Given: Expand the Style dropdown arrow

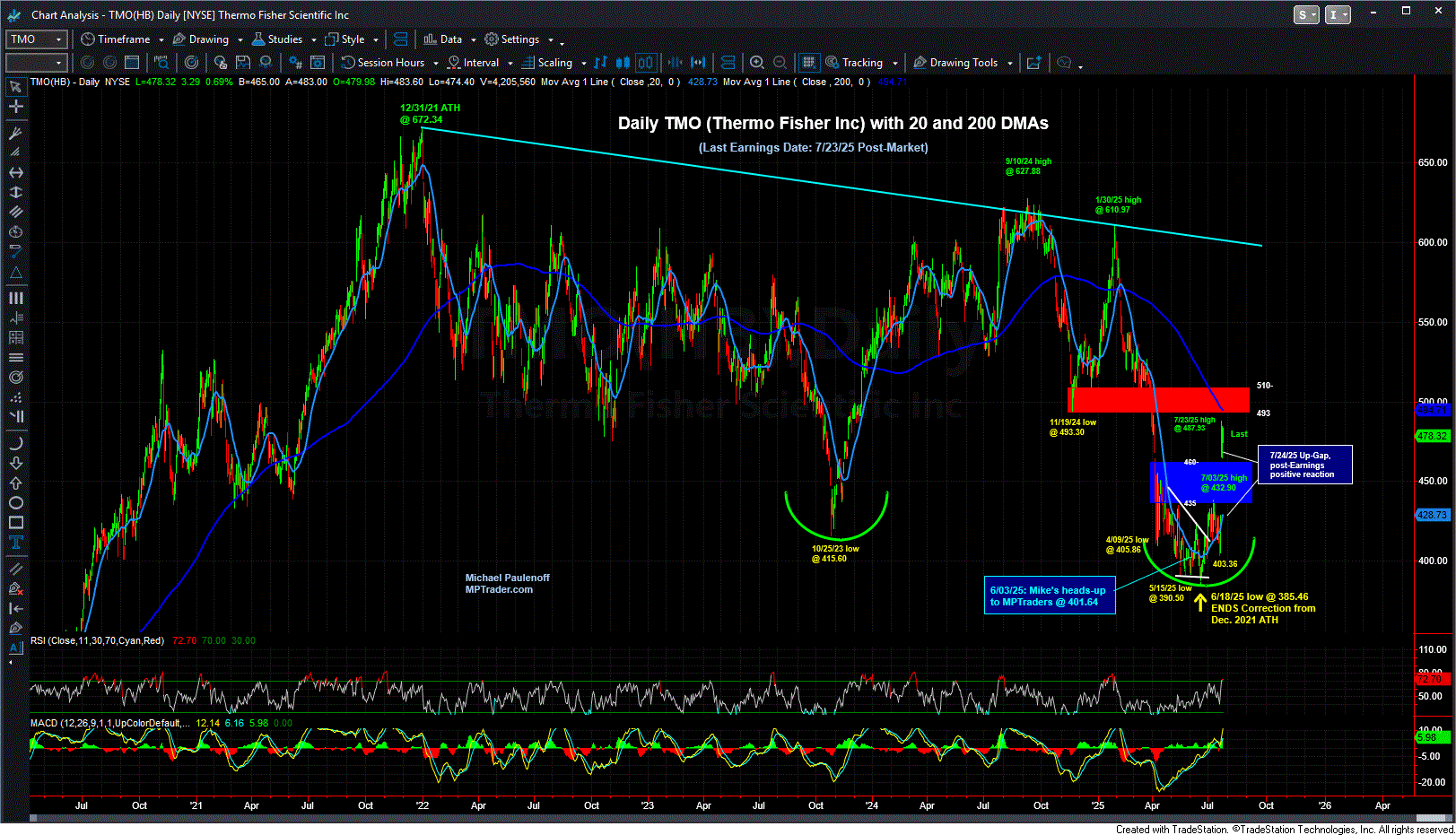Looking at the screenshot, I should click(376, 39).
